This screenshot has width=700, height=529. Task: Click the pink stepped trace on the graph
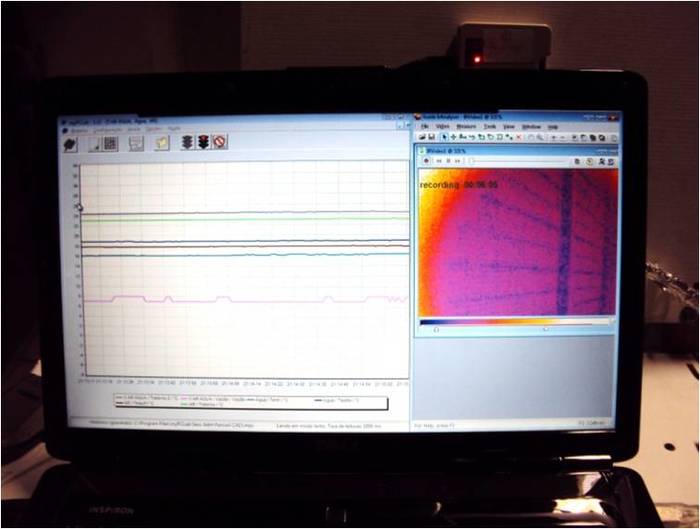coord(246,300)
